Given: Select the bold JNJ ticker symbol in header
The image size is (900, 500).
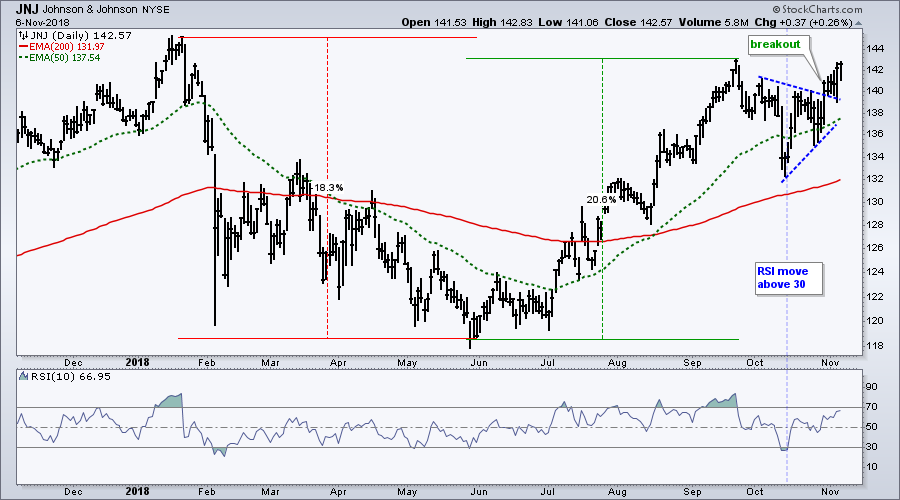Looking at the screenshot, I should pos(27,9).
